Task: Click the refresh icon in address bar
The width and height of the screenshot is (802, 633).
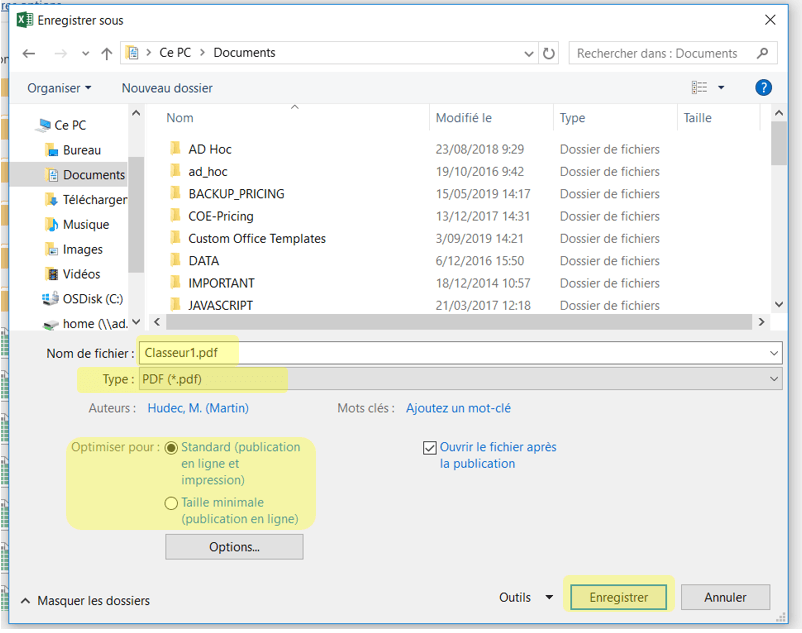Action: 548,53
